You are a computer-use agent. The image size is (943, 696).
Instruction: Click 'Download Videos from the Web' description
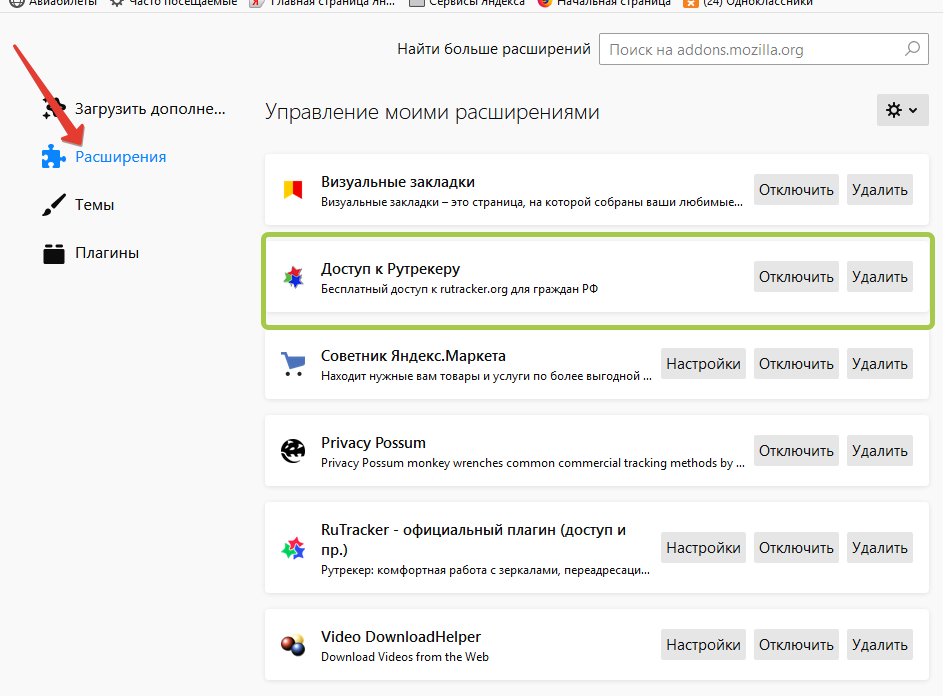(405, 657)
